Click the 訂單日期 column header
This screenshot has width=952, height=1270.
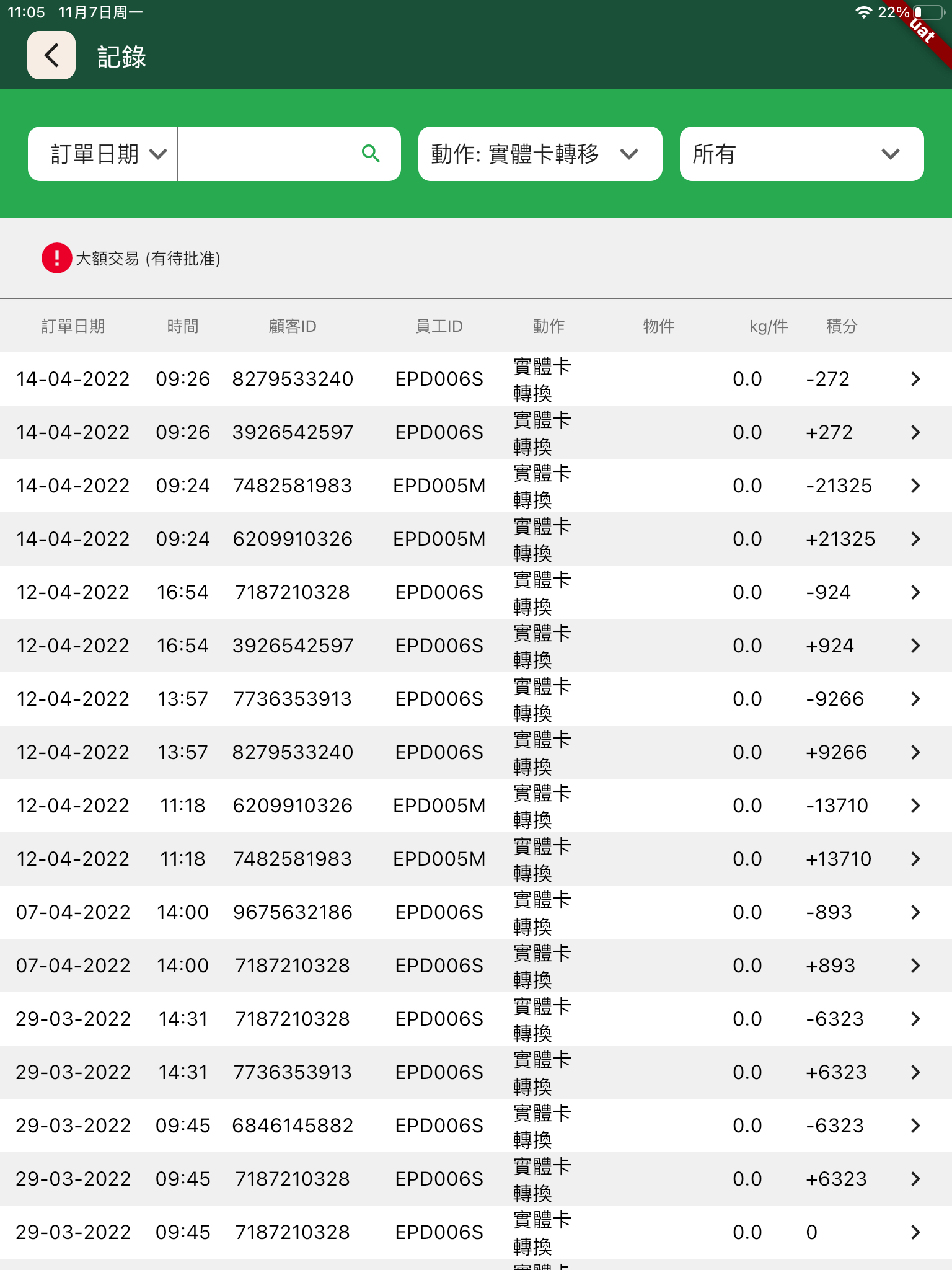coord(73,326)
